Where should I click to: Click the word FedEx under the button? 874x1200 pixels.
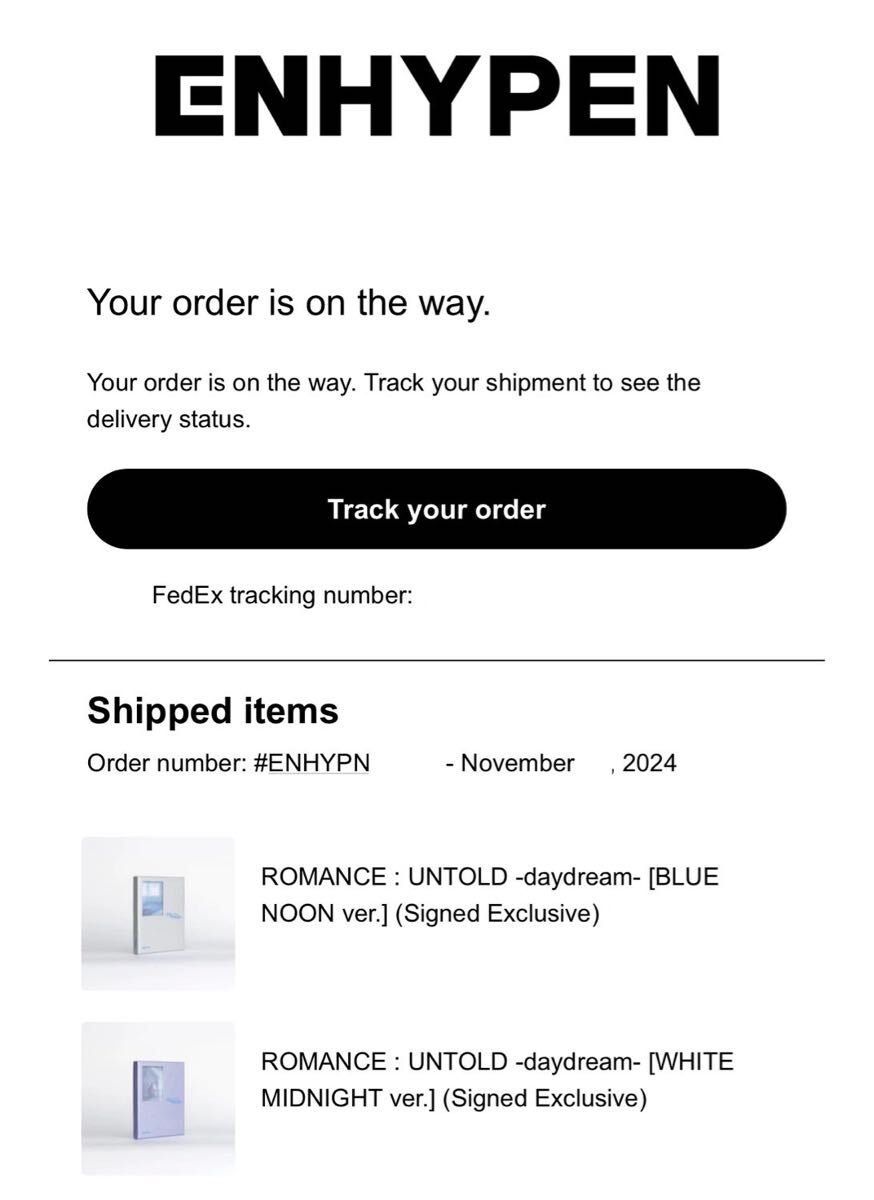click(x=188, y=596)
